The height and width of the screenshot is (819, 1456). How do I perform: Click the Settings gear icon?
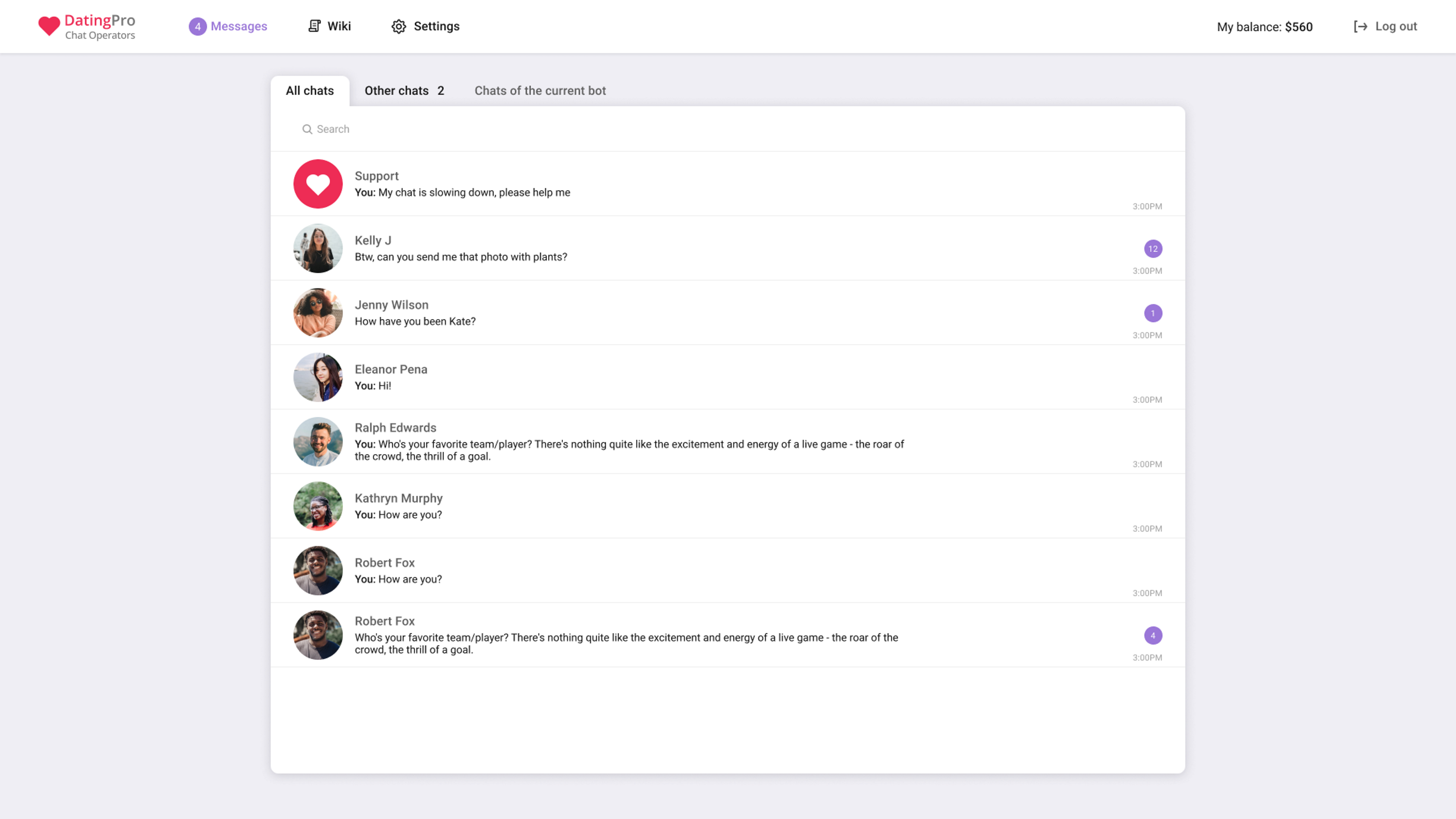point(399,26)
